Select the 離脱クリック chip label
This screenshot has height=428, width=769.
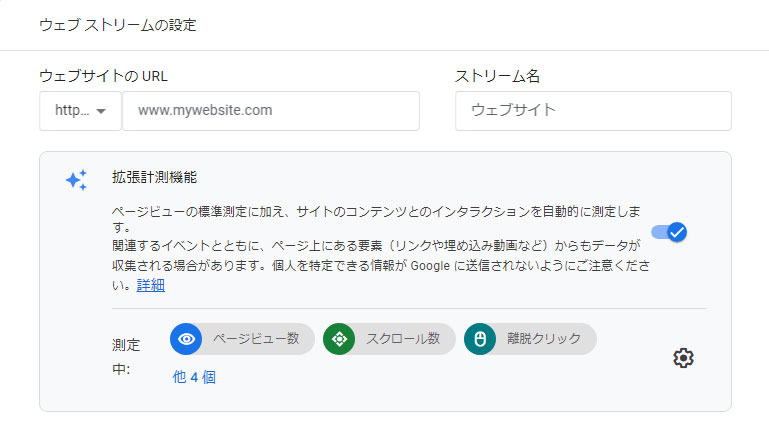tap(545, 339)
